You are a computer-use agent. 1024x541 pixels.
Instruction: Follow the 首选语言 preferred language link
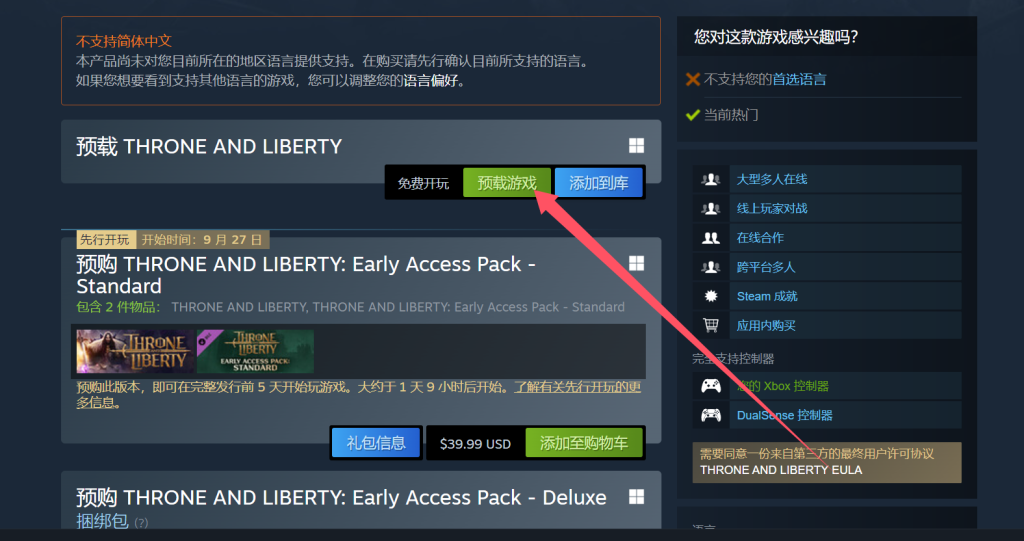tap(799, 80)
